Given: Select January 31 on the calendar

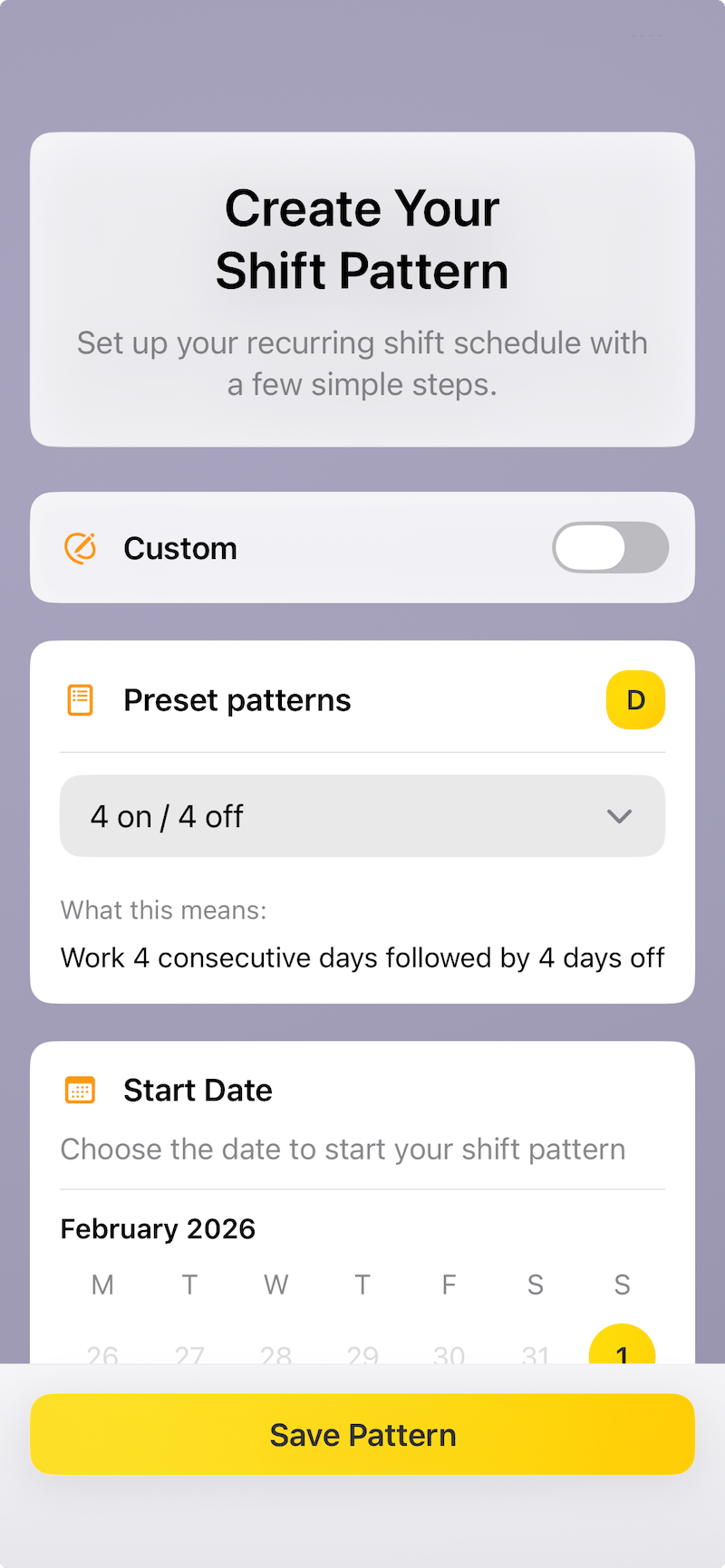Looking at the screenshot, I should point(536,1353).
